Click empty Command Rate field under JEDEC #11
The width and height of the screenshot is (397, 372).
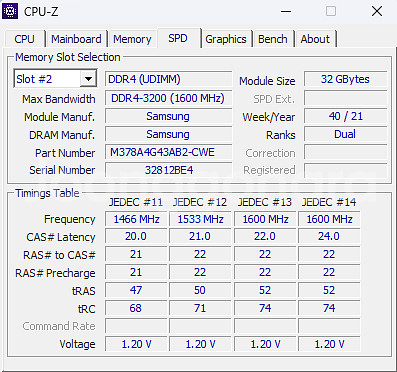point(136,326)
